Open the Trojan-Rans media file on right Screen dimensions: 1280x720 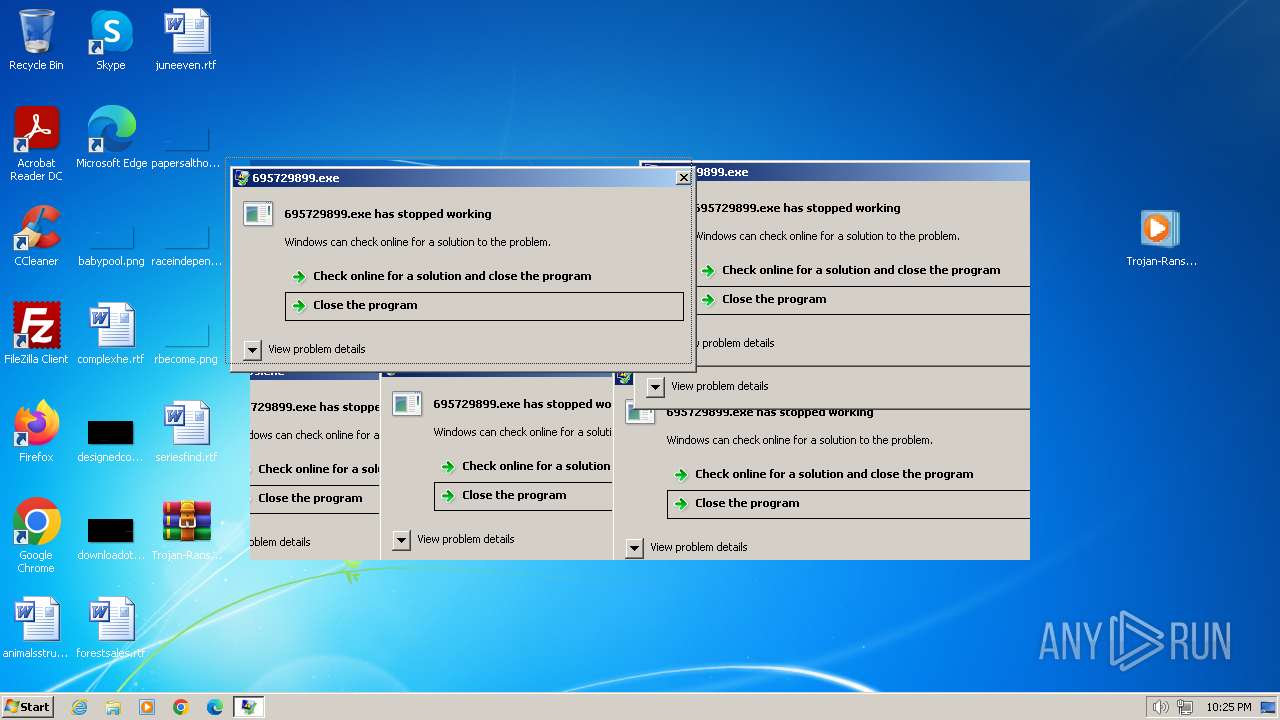point(1161,238)
